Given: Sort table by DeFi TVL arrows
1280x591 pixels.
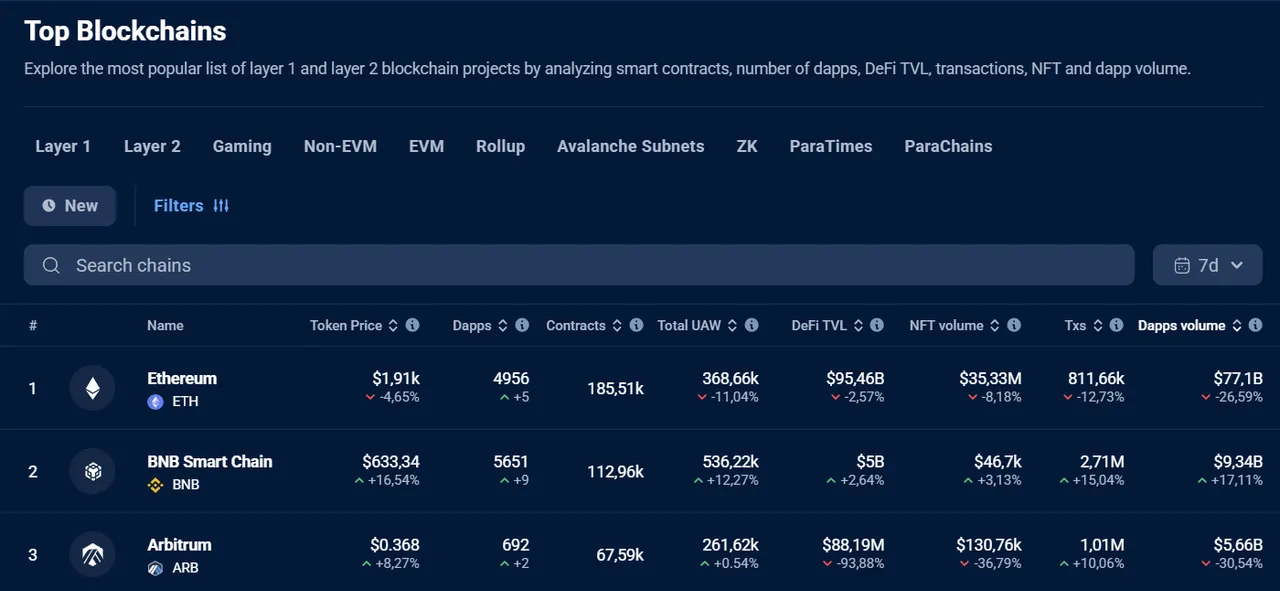Looking at the screenshot, I should pos(858,325).
